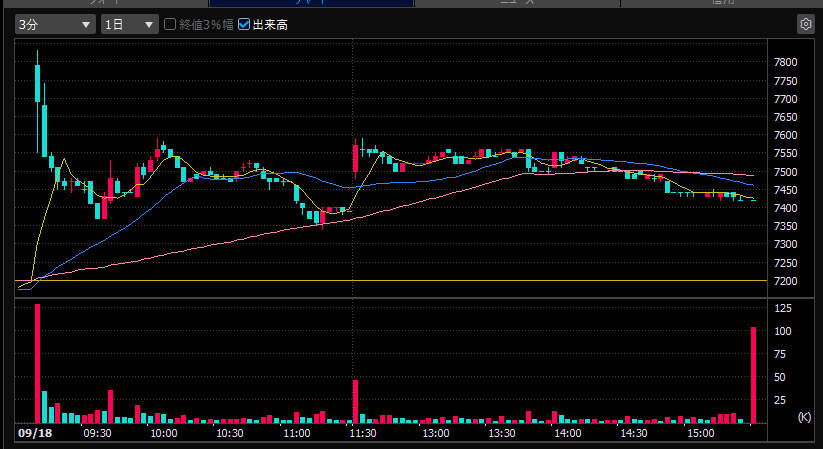Click the 13:00 time axis label
823x449 pixels.
(436, 433)
